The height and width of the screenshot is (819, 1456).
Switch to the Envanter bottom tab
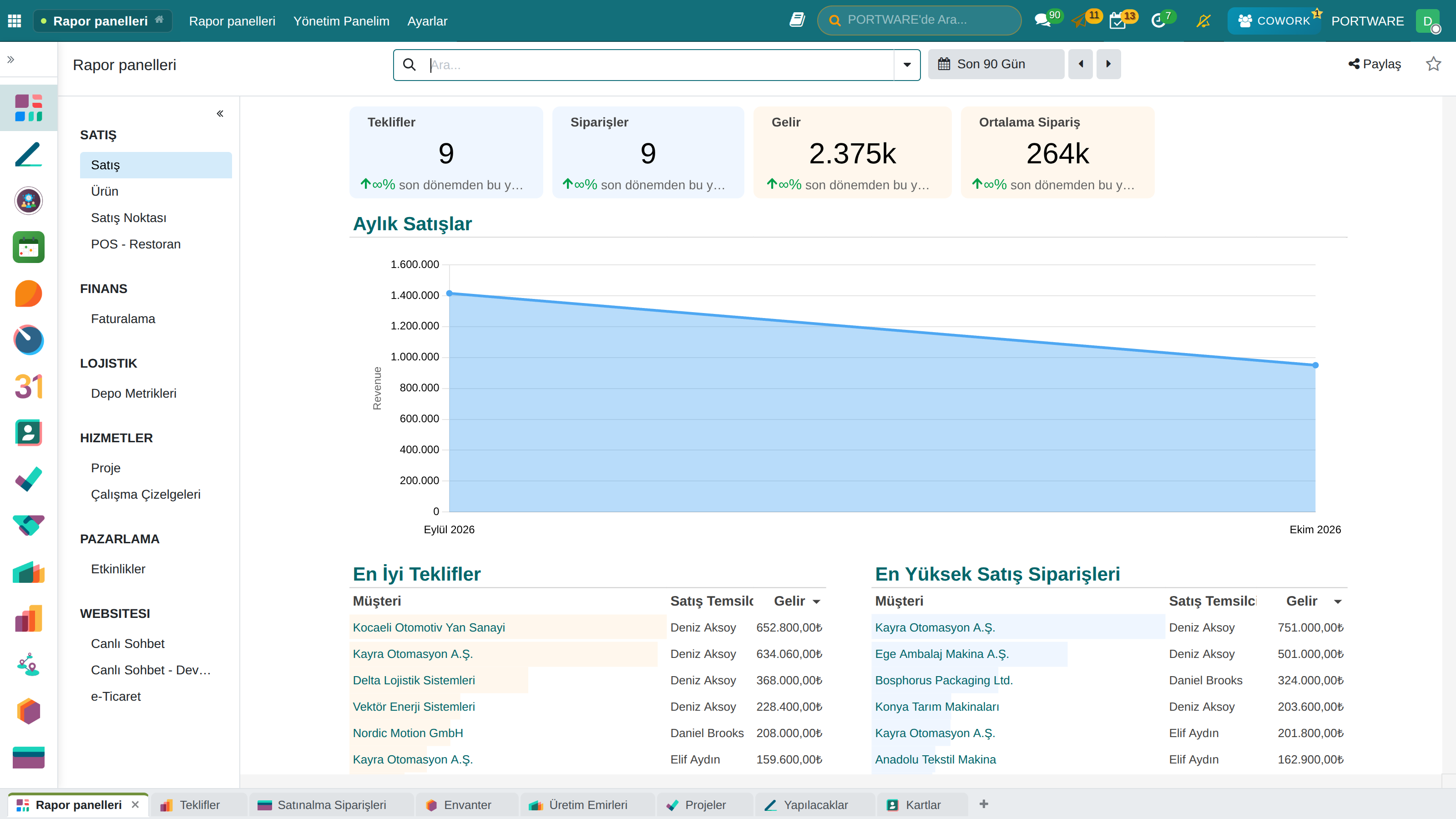[x=467, y=805]
